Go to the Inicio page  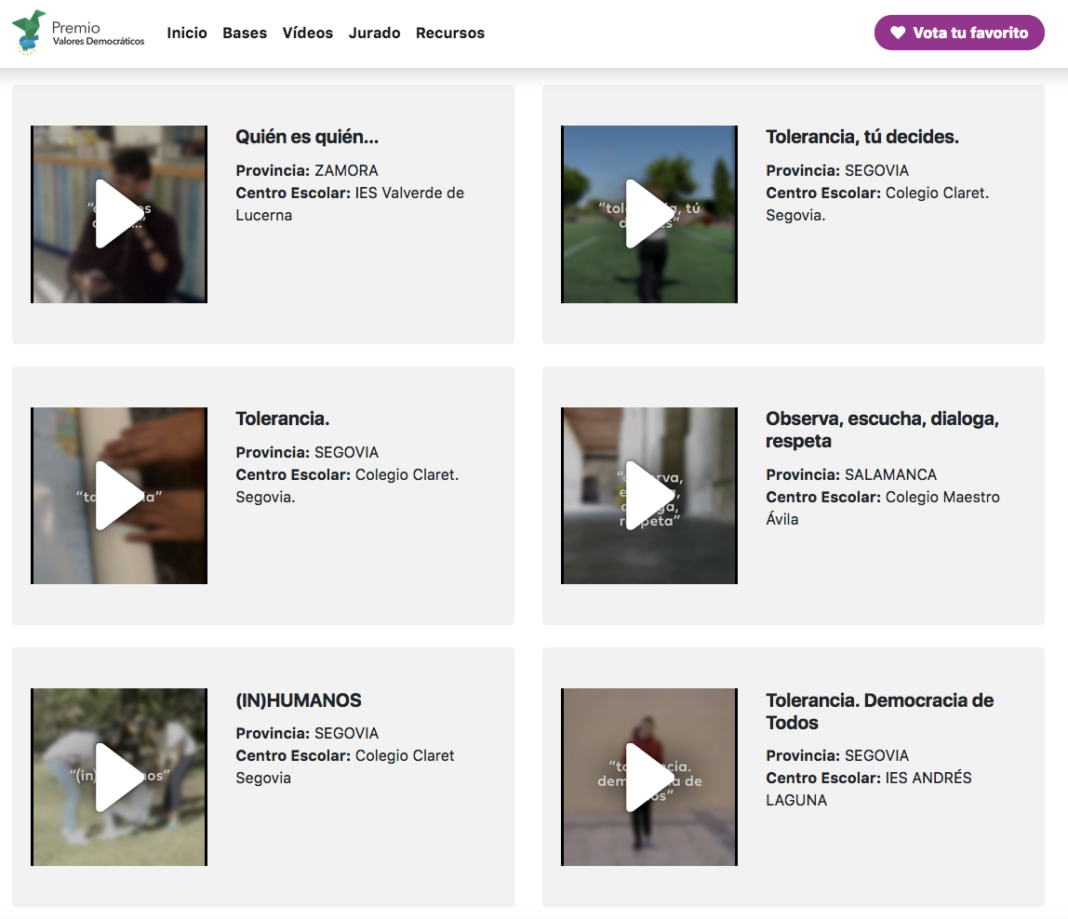coord(187,33)
